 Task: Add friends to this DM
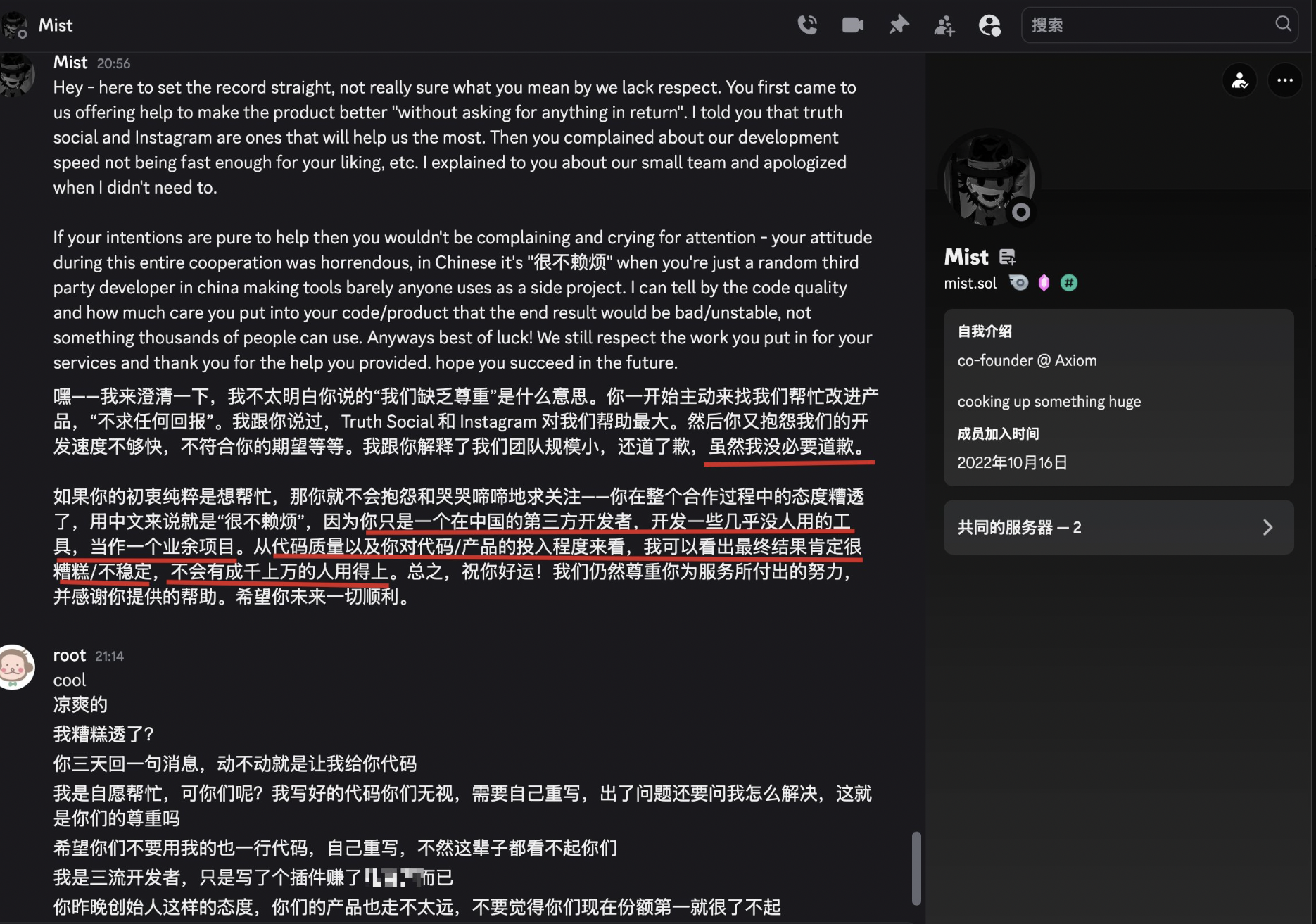coord(944,26)
